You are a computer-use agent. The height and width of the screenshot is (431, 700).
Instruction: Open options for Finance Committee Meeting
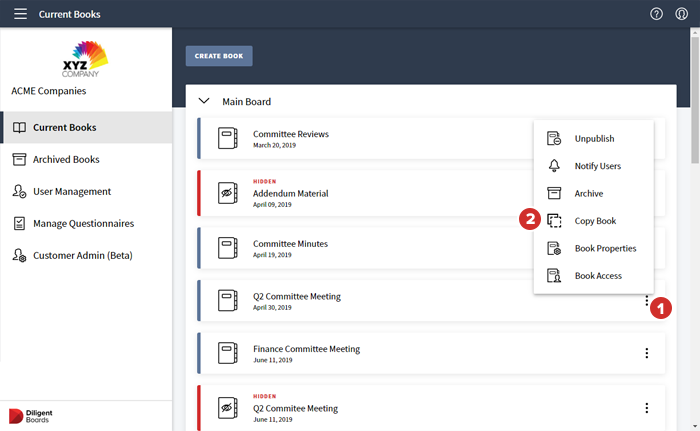point(647,353)
